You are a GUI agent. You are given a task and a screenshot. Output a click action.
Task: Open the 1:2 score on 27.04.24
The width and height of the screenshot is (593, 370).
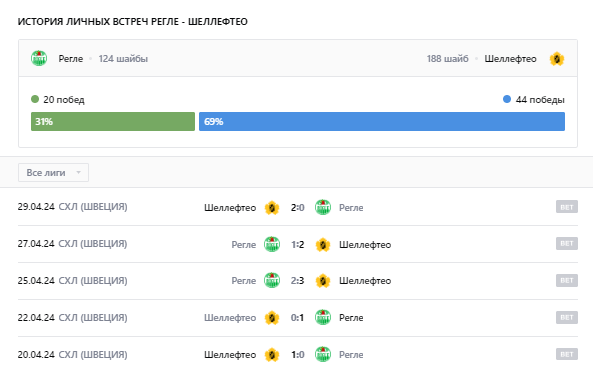click(298, 244)
